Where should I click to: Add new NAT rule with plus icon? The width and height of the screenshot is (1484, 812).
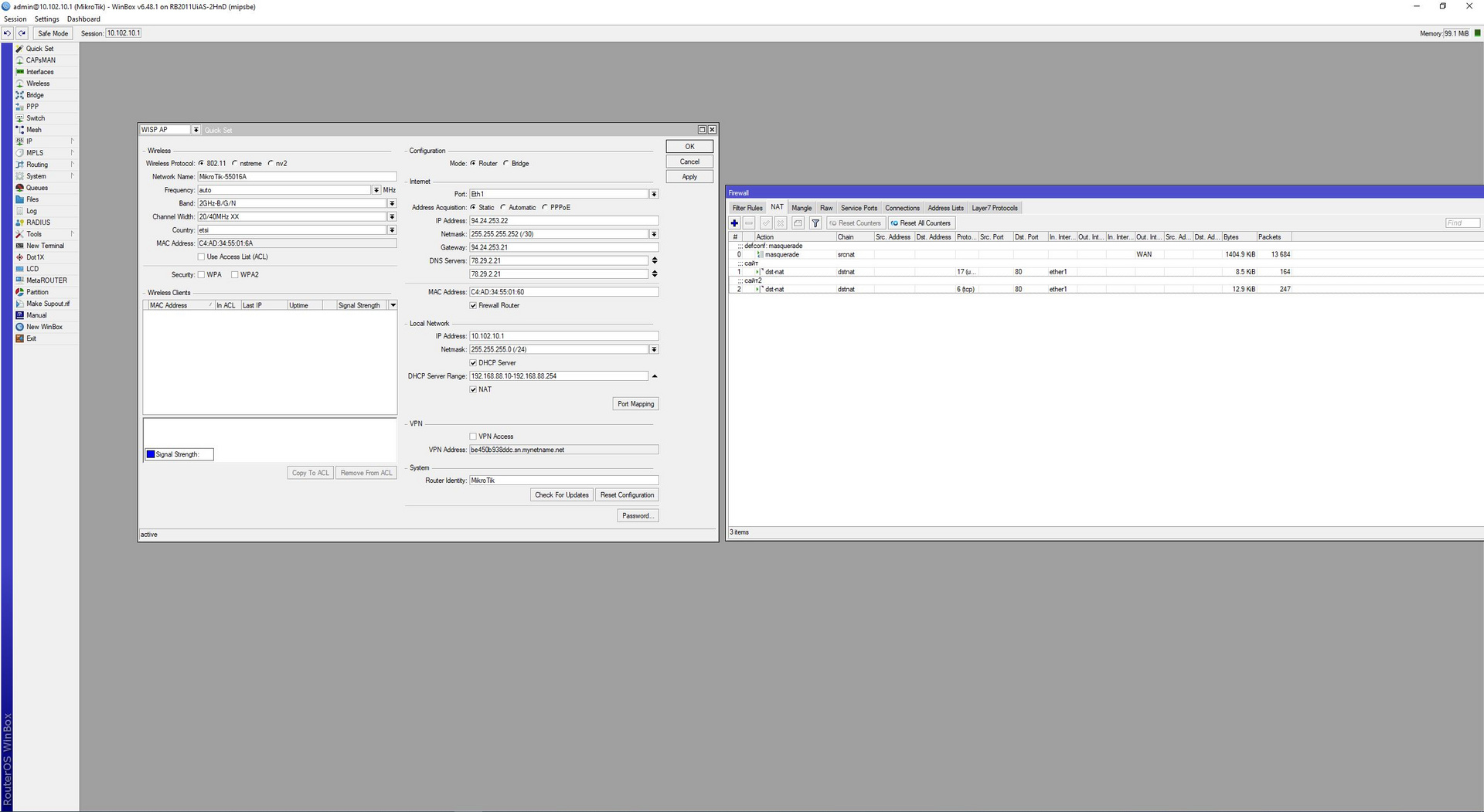pyautogui.click(x=734, y=223)
